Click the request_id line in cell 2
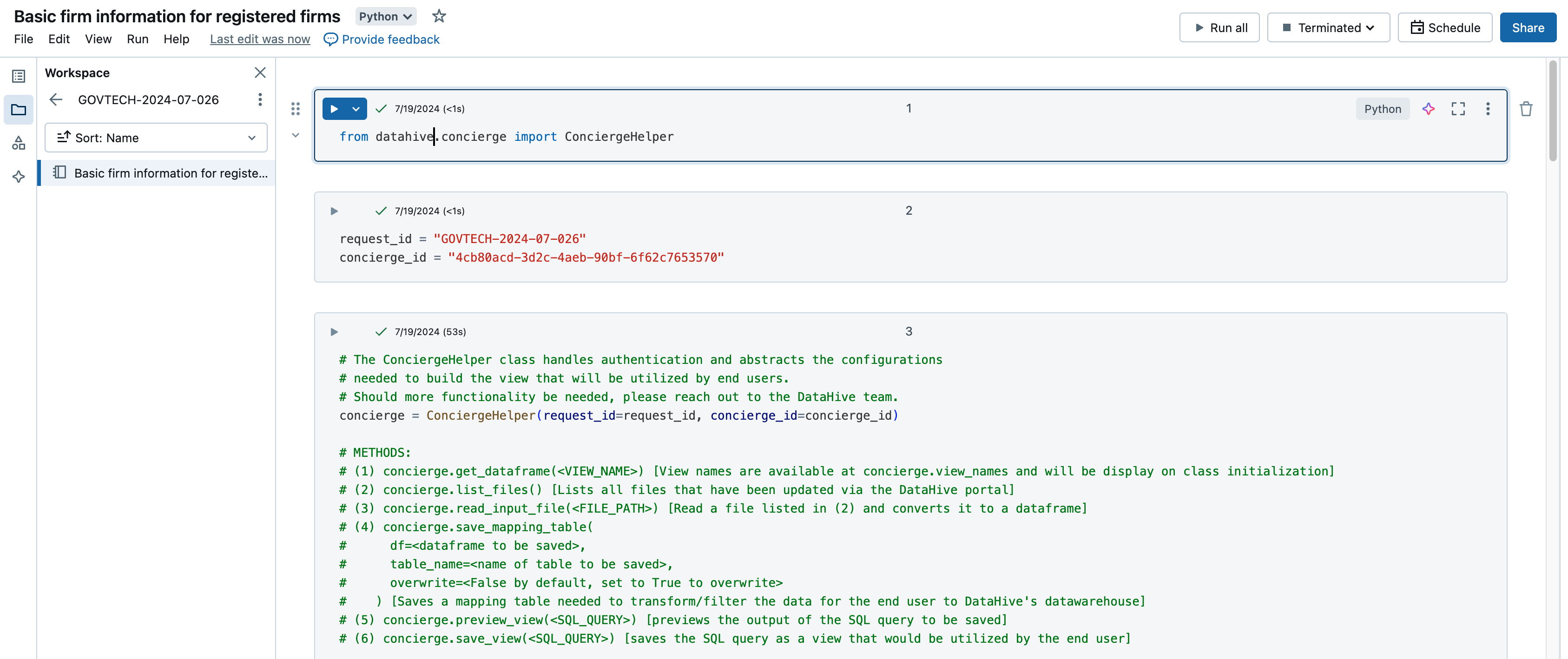This screenshot has height=659, width=1568. point(462,238)
